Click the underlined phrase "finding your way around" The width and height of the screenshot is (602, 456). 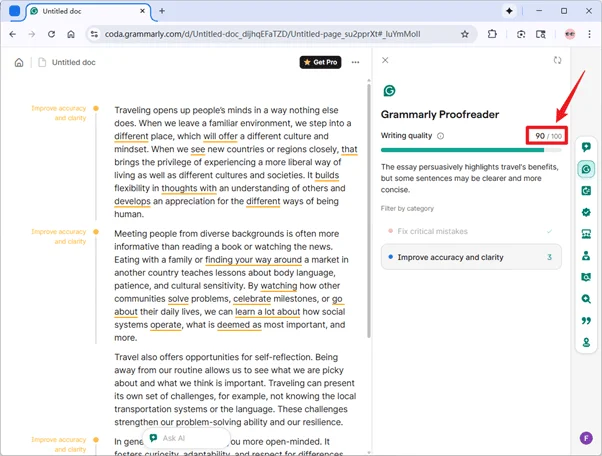coord(253,260)
